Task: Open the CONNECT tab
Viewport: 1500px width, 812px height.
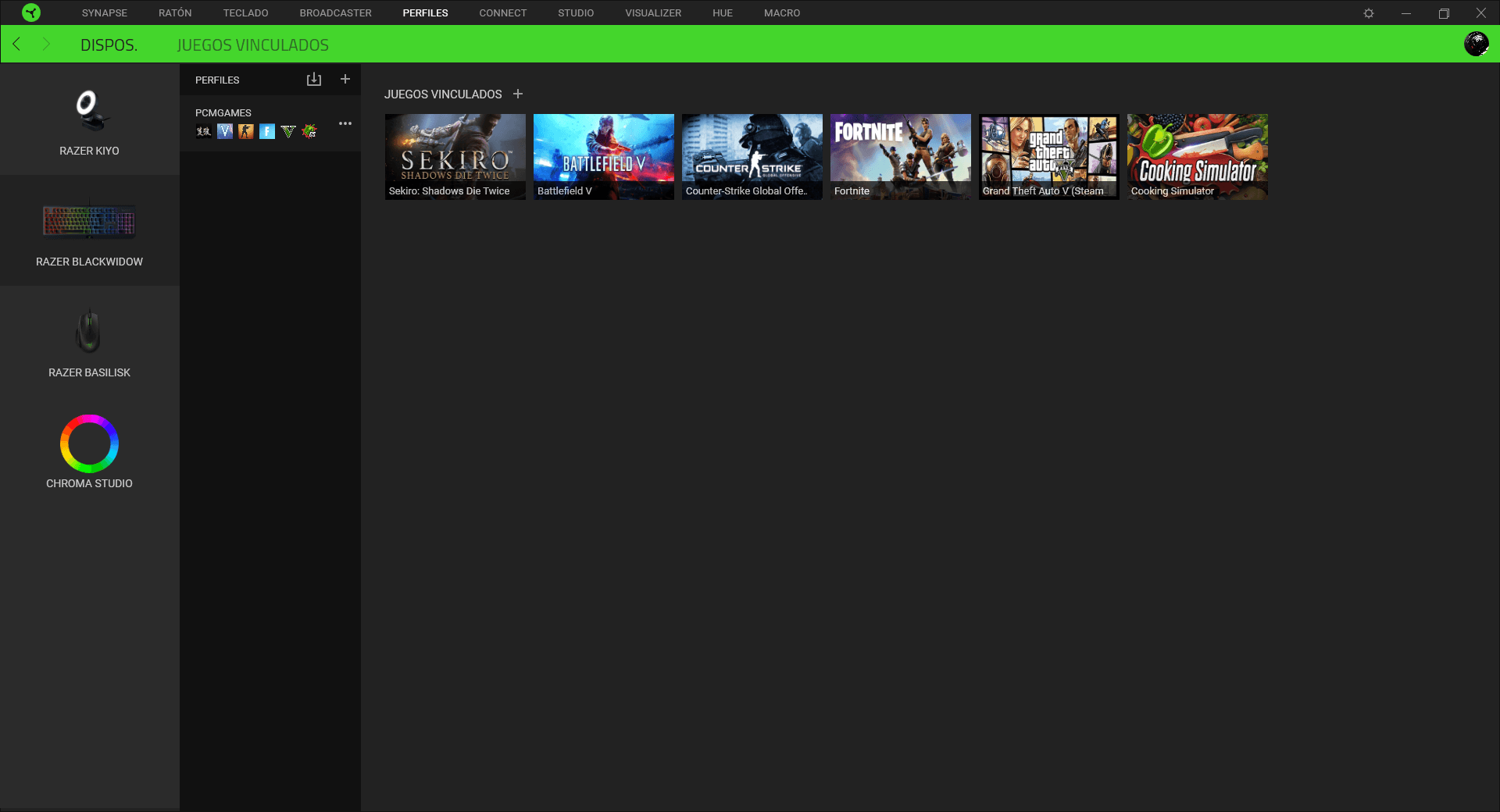Action: 503,13
